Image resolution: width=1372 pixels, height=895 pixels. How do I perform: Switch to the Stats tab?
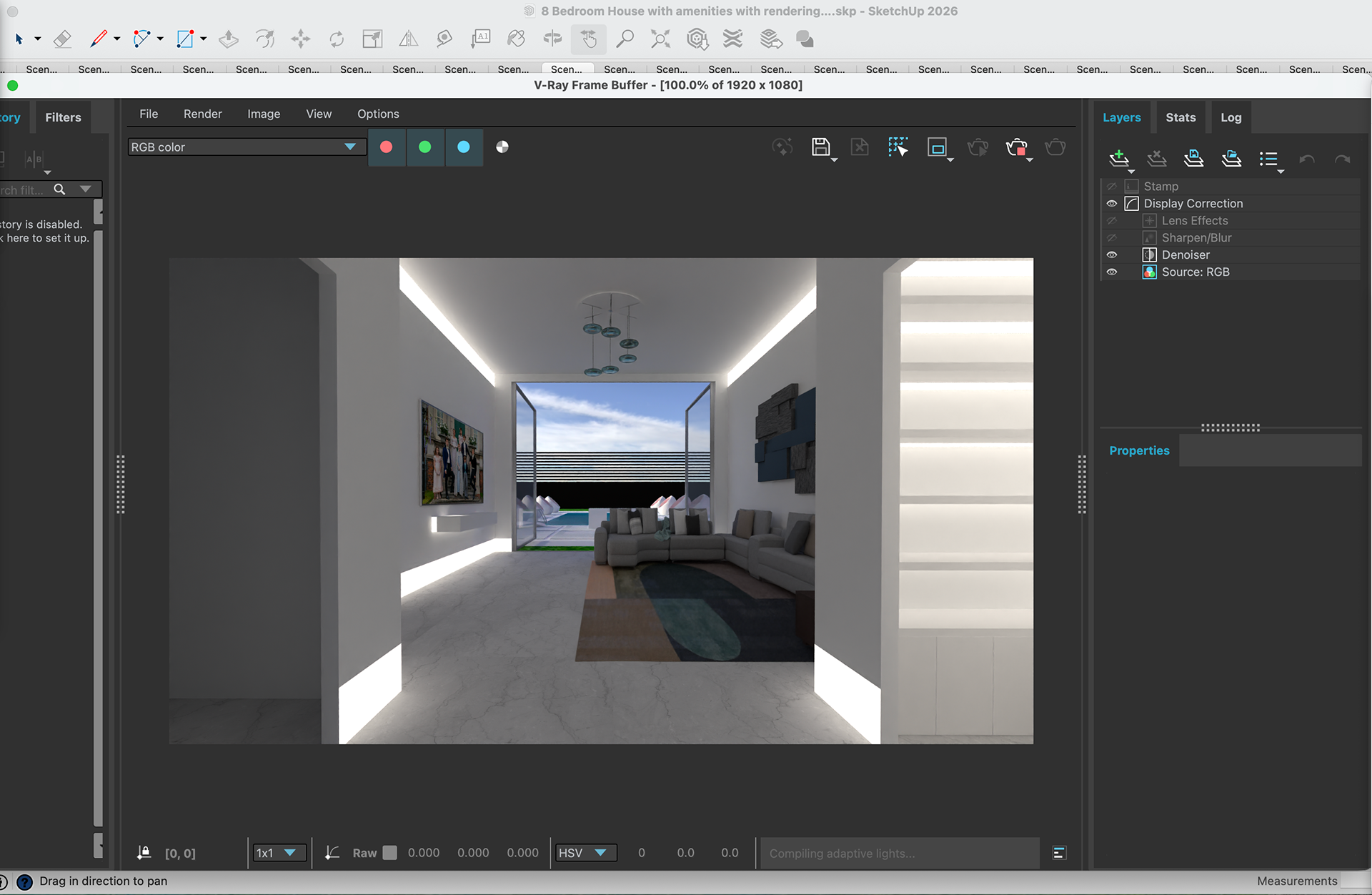click(x=1180, y=118)
